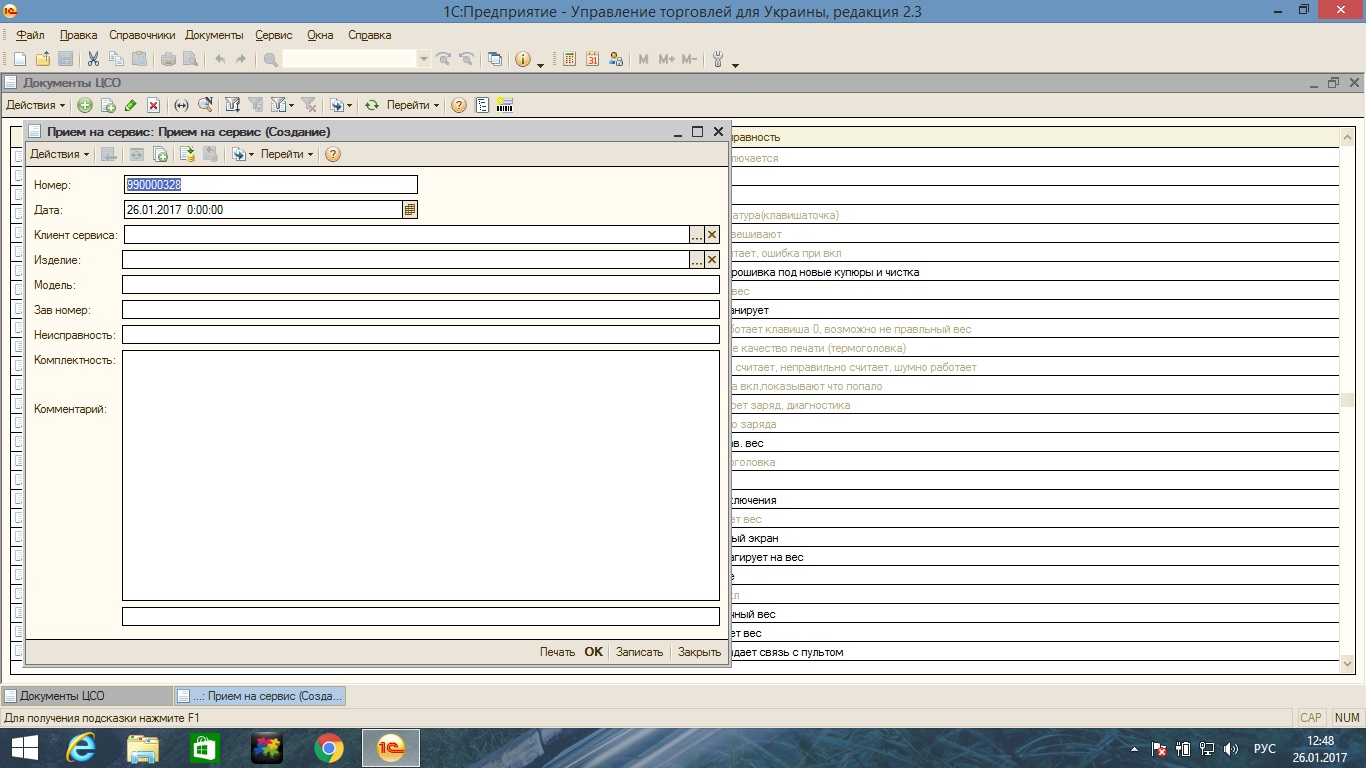Click into the Зав номер input field
This screenshot has height=768, width=1366.
click(421, 310)
